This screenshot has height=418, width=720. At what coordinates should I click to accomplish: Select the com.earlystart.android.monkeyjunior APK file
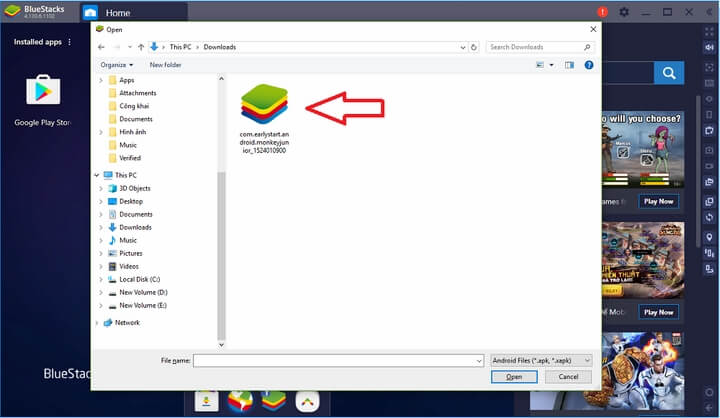(263, 103)
